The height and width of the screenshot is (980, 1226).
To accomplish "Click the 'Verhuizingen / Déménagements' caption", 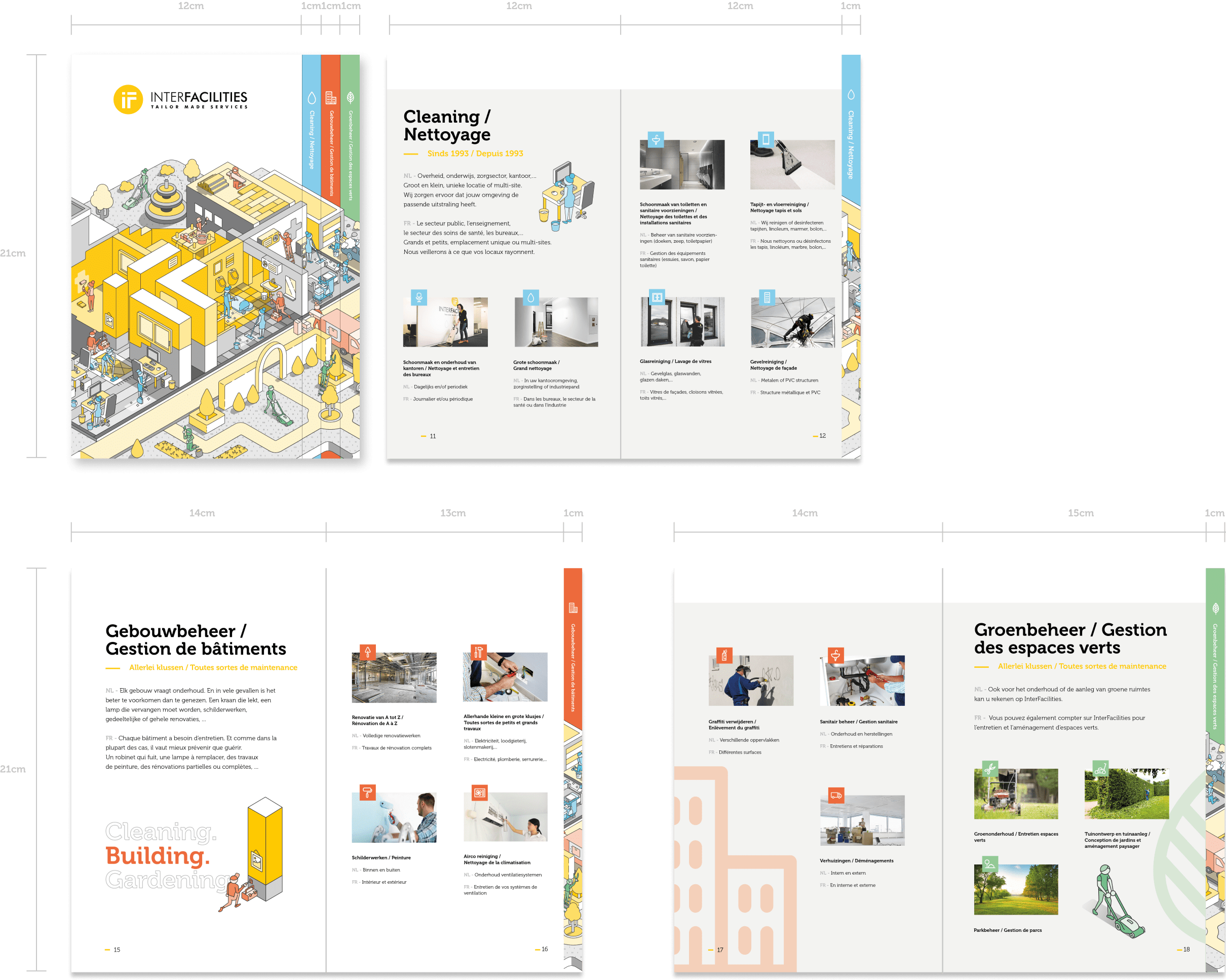I will click(856, 860).
